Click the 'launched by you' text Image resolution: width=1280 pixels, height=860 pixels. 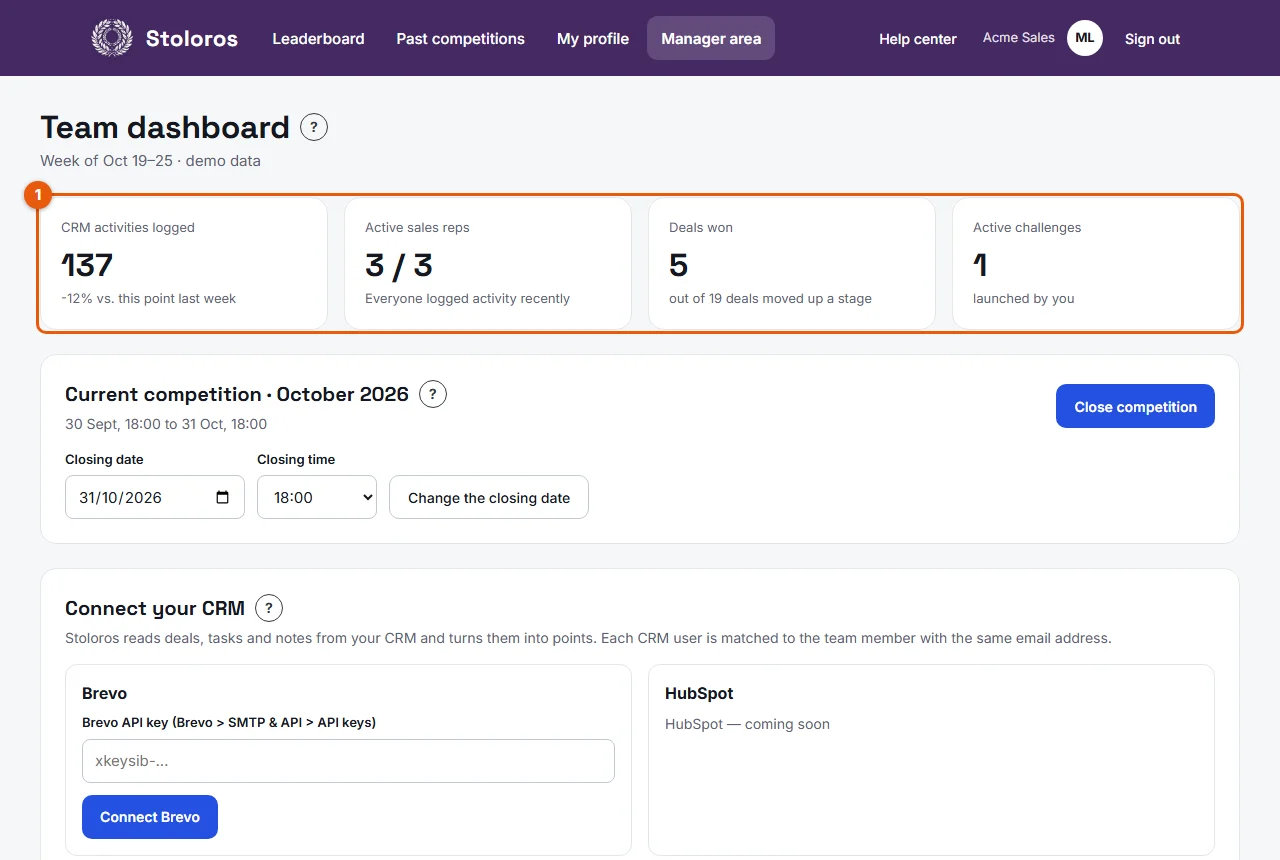(1024, 298)
